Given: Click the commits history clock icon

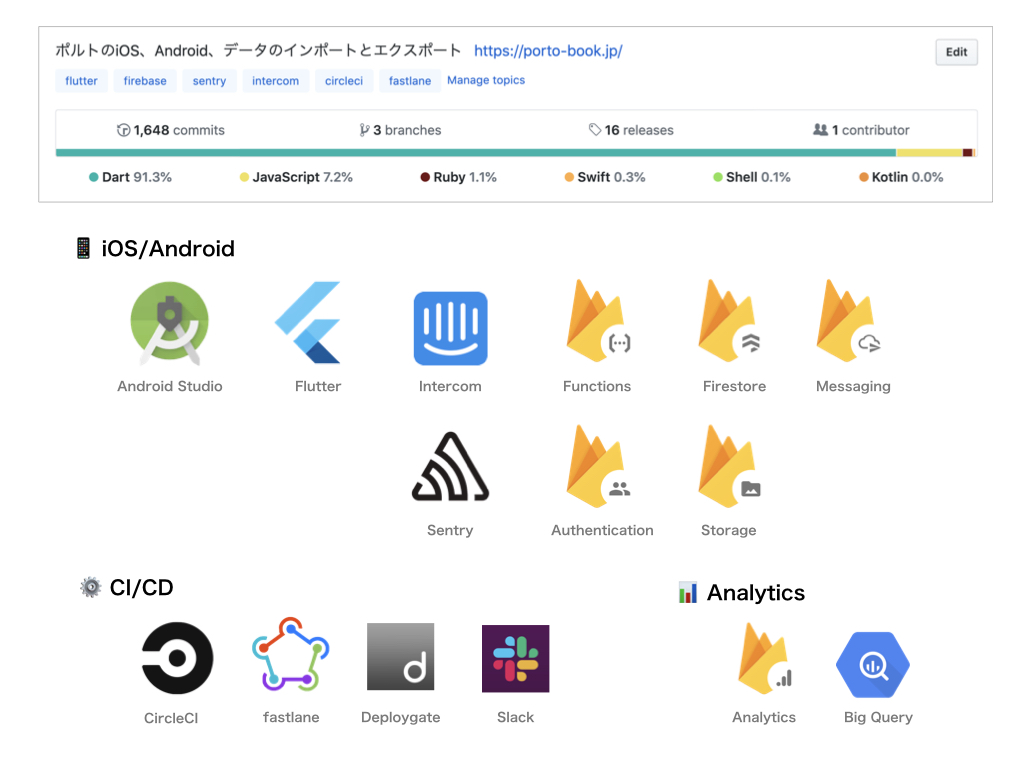Looking at the screenshot, I should pos(123,130).
